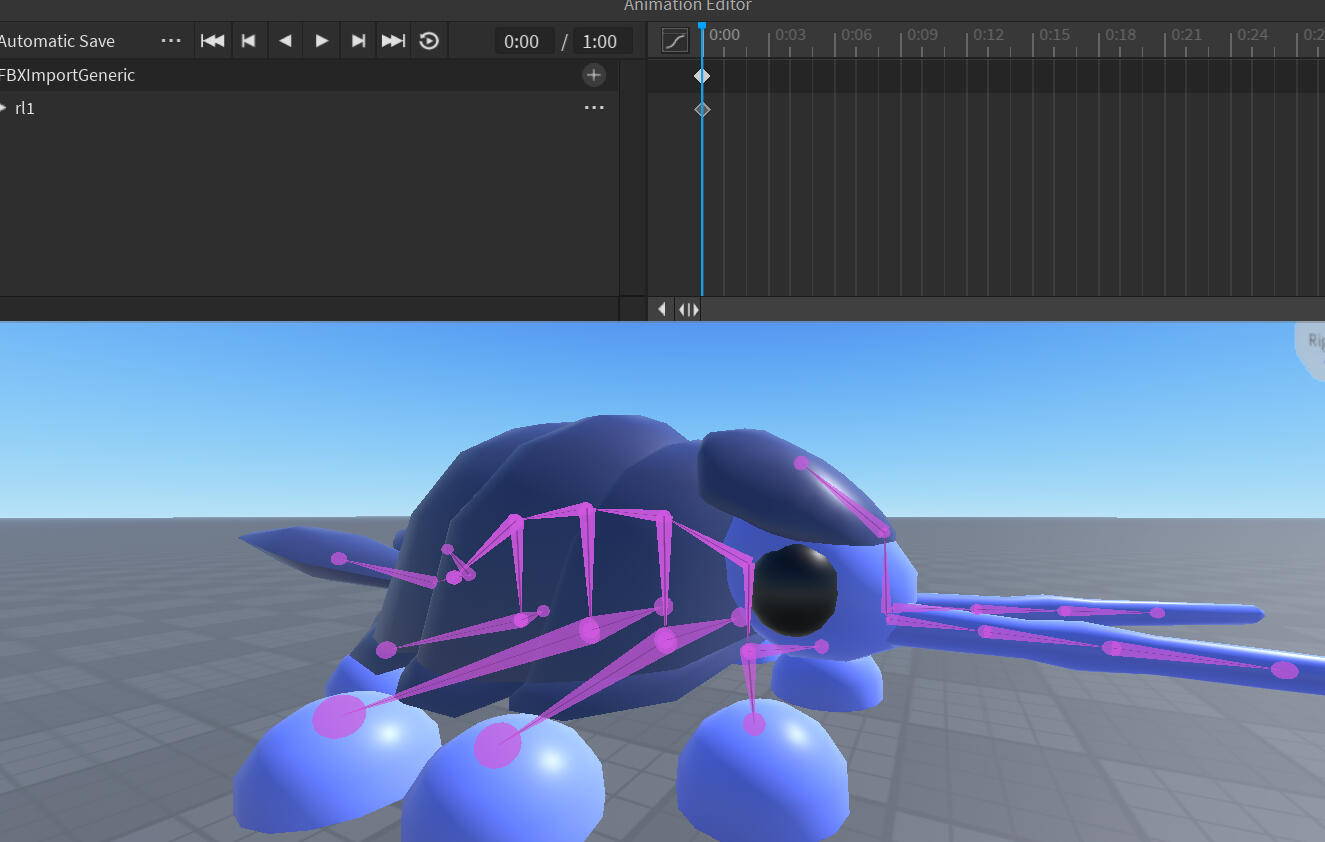Click the timeline scrollbar left arrow

(662, 309)
